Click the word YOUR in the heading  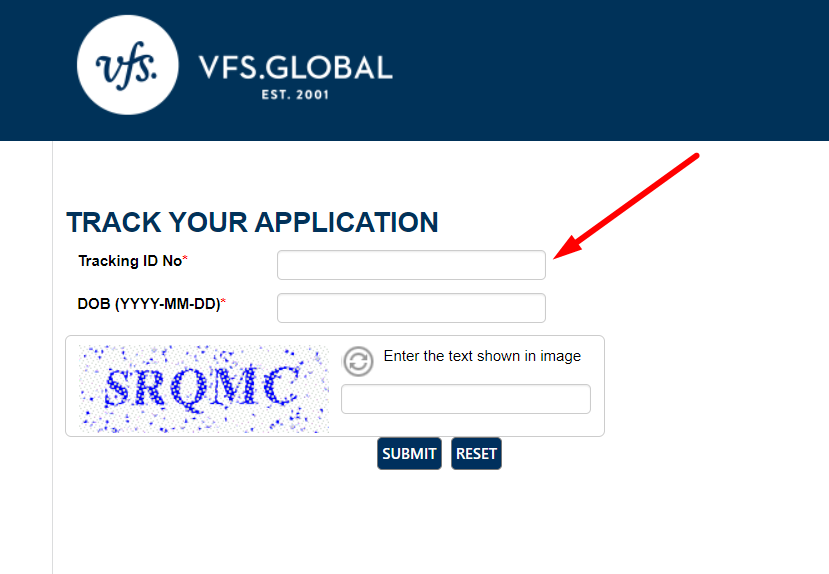[208, 222]
